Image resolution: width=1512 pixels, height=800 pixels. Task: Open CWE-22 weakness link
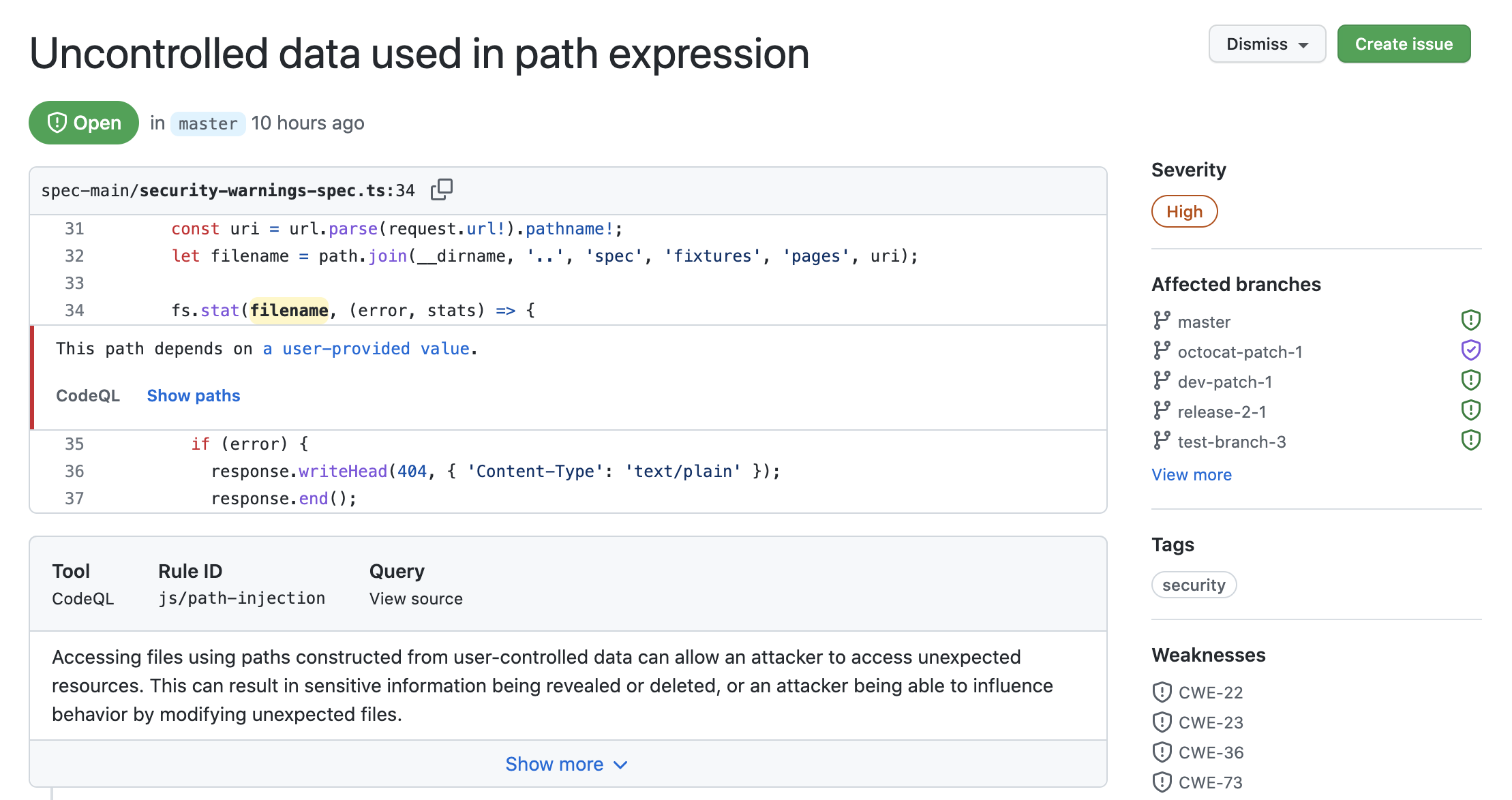point(1211,693)
